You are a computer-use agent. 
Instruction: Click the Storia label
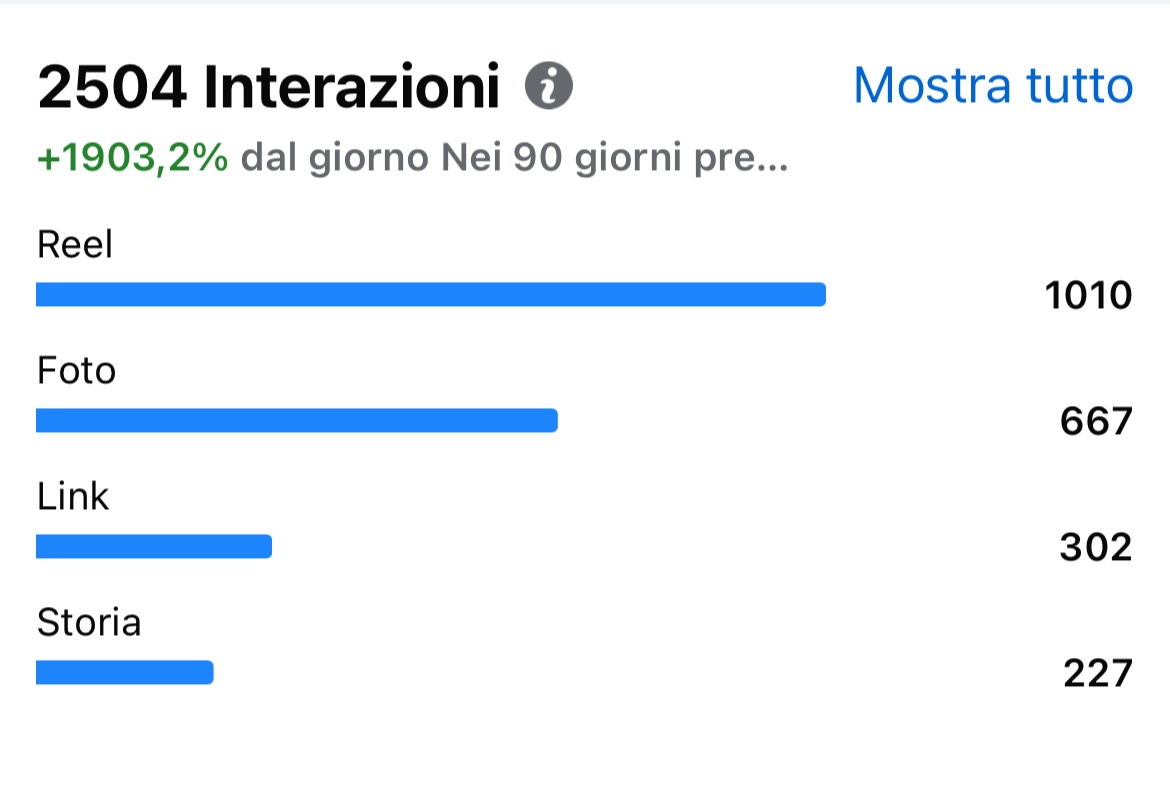(89, 622)
